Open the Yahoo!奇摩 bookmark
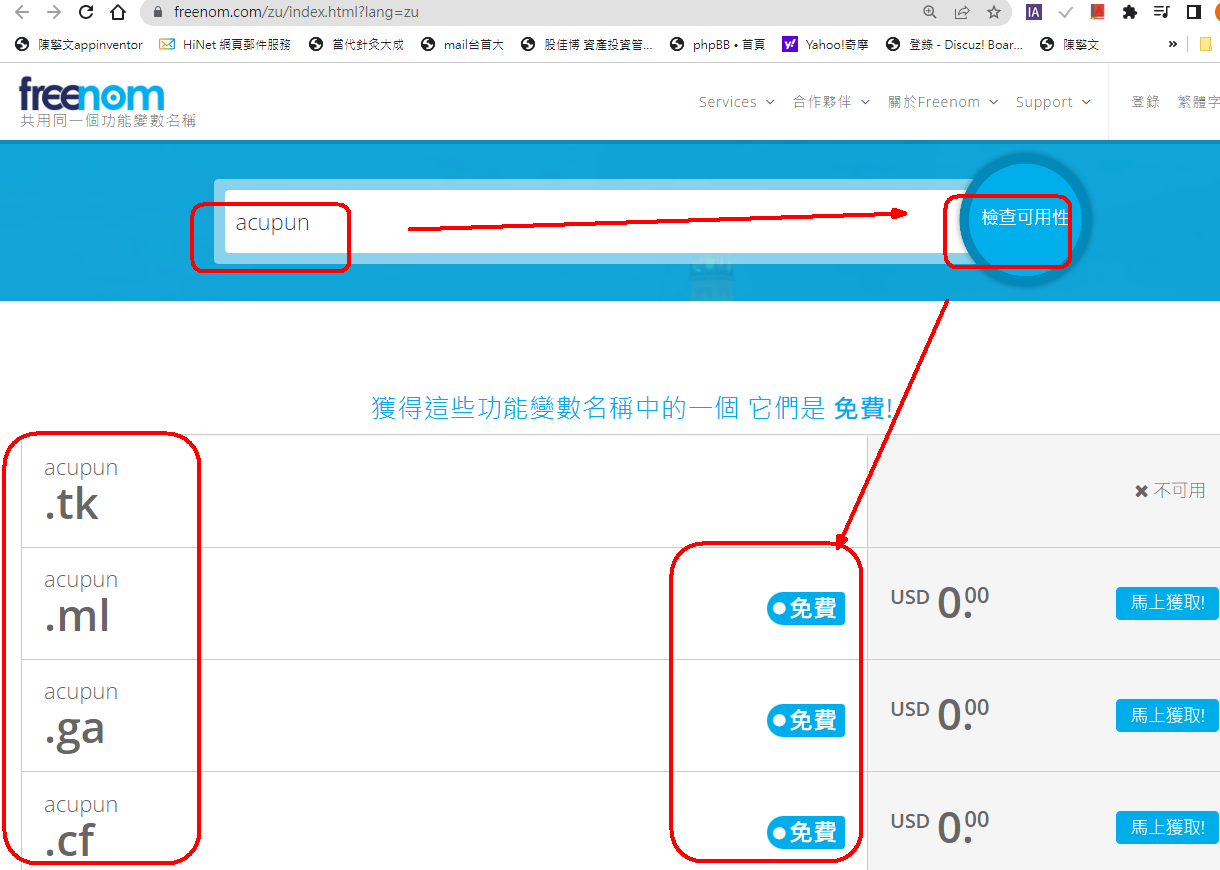The height and width of the screenshot is (870, 1220). (x=826, y=44)
